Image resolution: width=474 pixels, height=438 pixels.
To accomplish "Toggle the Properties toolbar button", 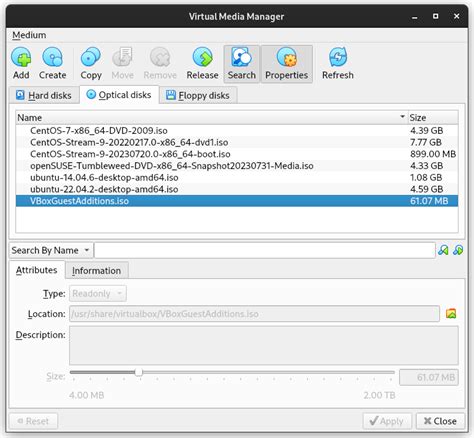I will (287, 63).
